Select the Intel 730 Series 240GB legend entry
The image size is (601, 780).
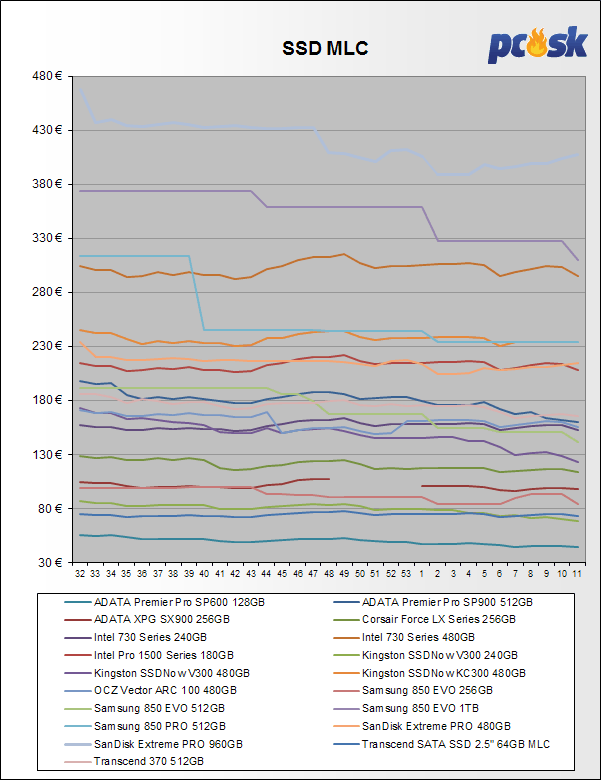(135, 637)
